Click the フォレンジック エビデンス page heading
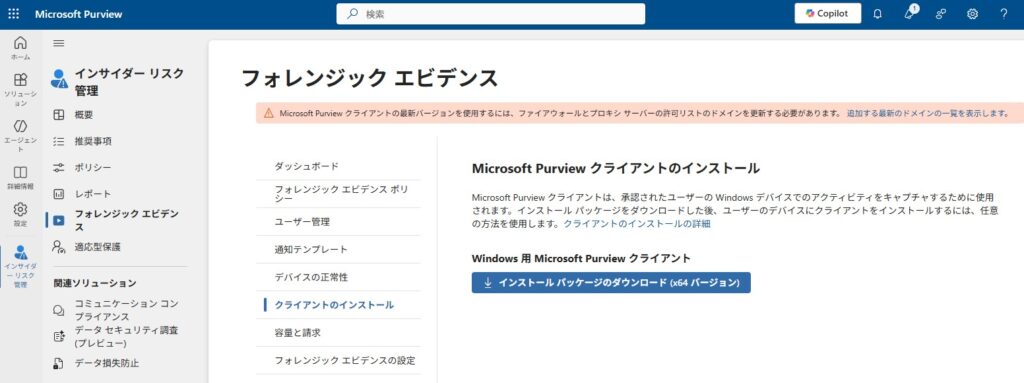 click(x=370, y=78)
